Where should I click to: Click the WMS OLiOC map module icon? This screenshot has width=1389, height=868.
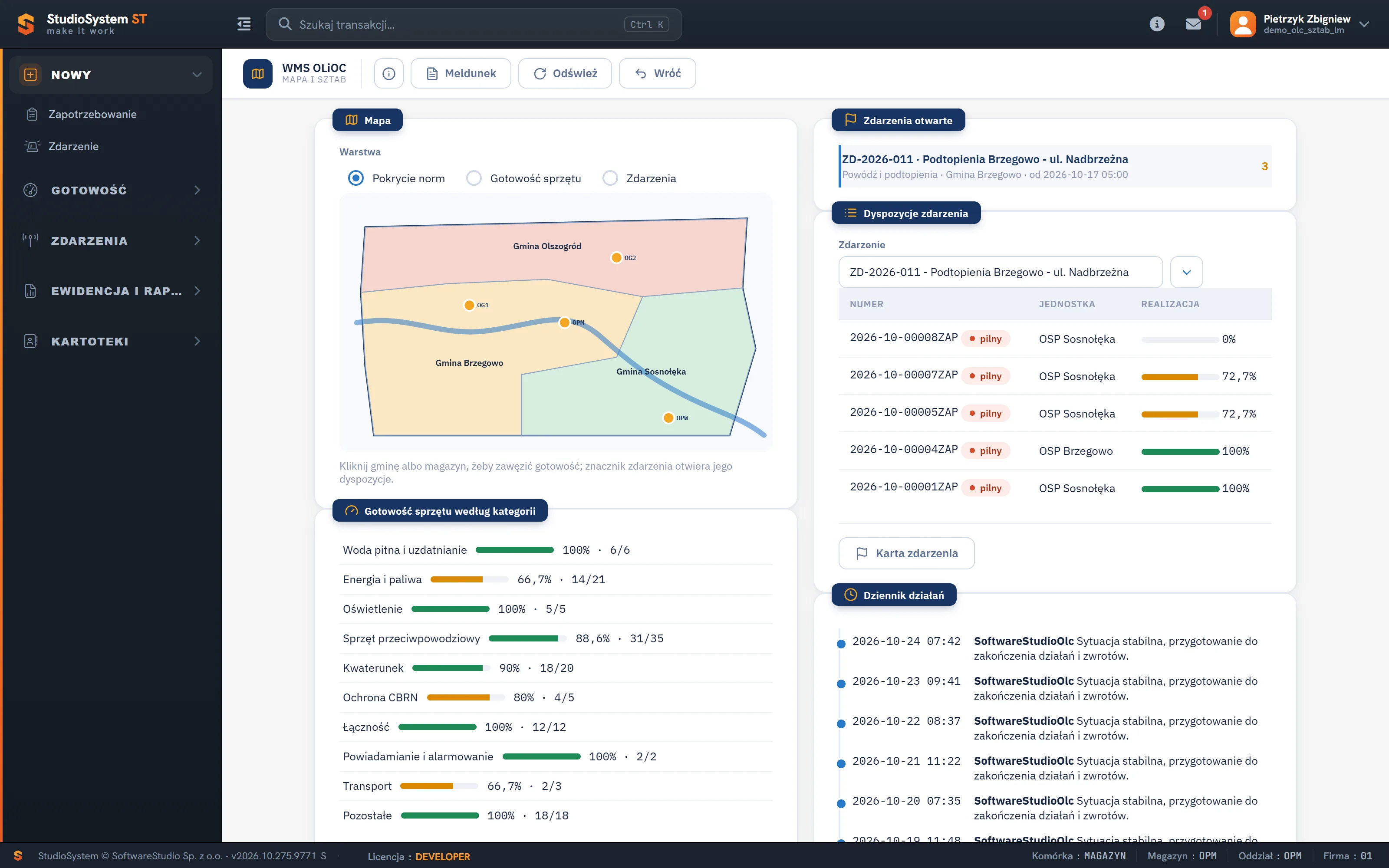[258, 73]
